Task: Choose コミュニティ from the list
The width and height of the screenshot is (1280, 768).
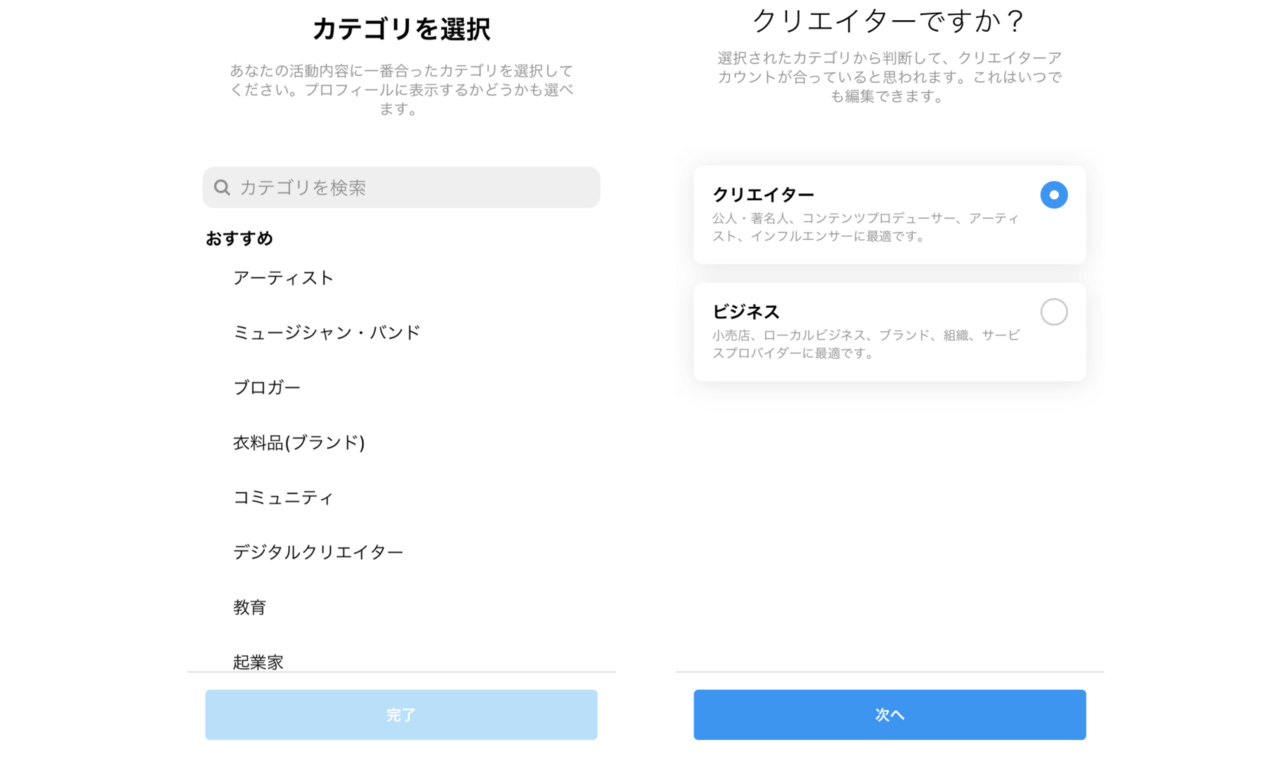Action: [283, 498]
